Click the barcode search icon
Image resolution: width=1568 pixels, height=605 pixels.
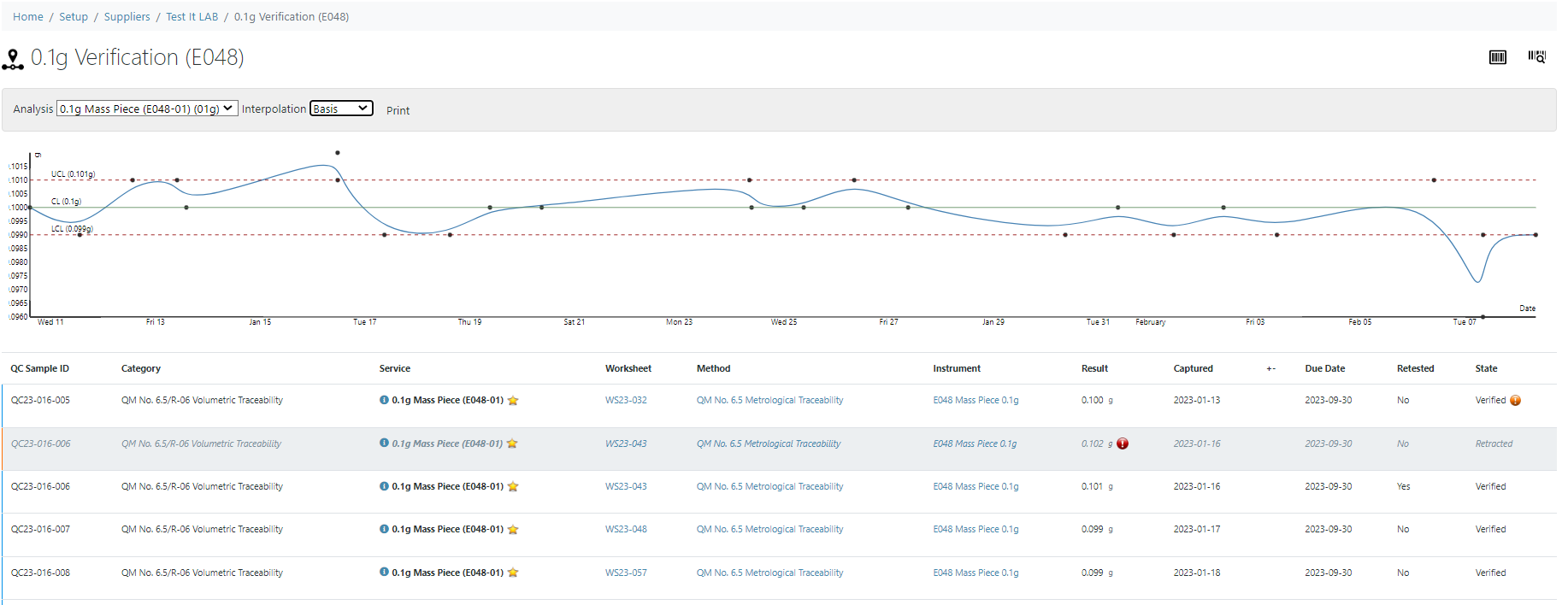click(x=1536, y=57)
